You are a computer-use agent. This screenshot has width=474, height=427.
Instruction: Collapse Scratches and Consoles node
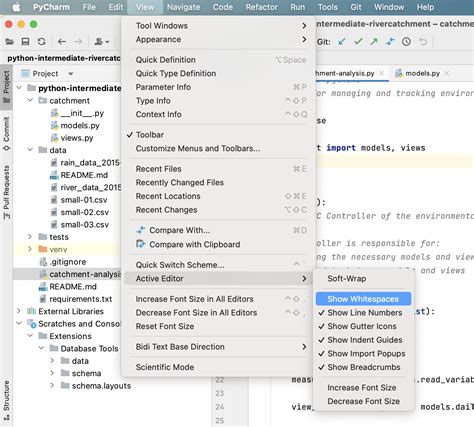pos(19,323)
